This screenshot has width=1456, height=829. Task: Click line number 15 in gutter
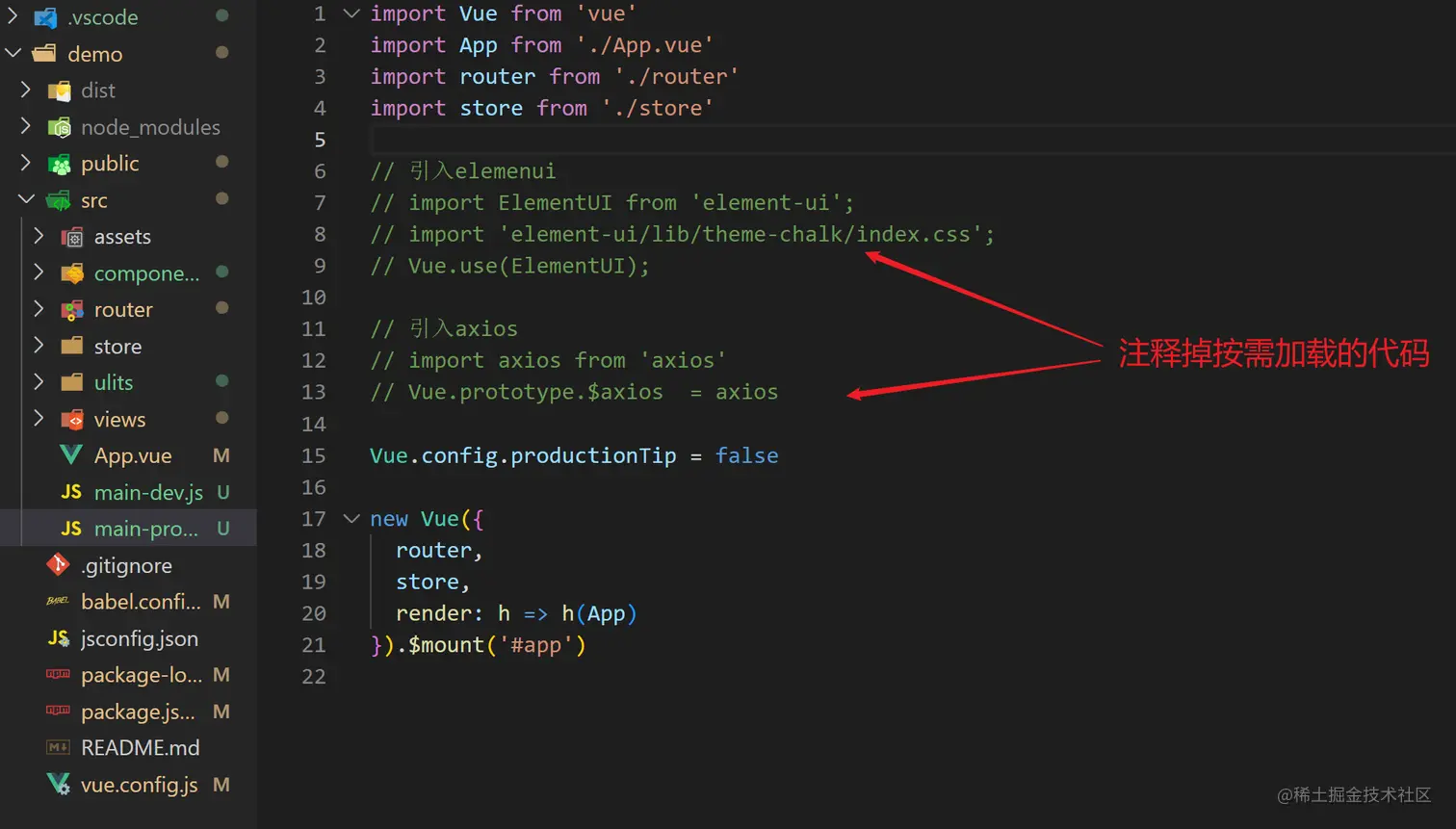[314, 455]
